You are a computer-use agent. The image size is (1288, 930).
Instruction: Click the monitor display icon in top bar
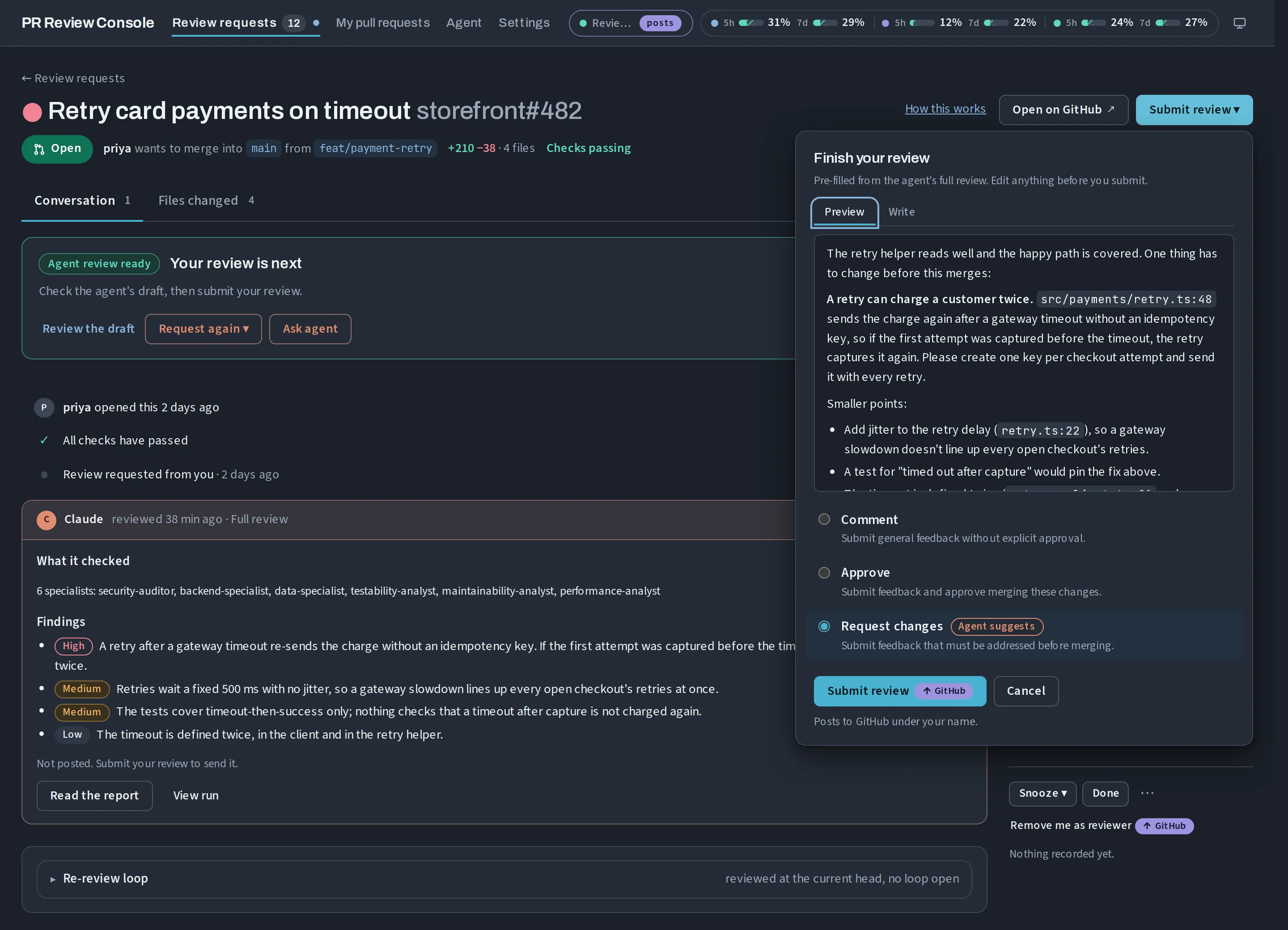(1239, 23)
